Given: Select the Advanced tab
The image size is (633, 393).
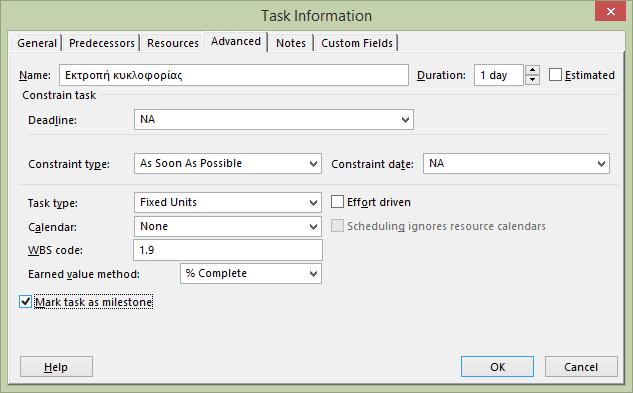Looking at the screenshot, I should 236,42.
